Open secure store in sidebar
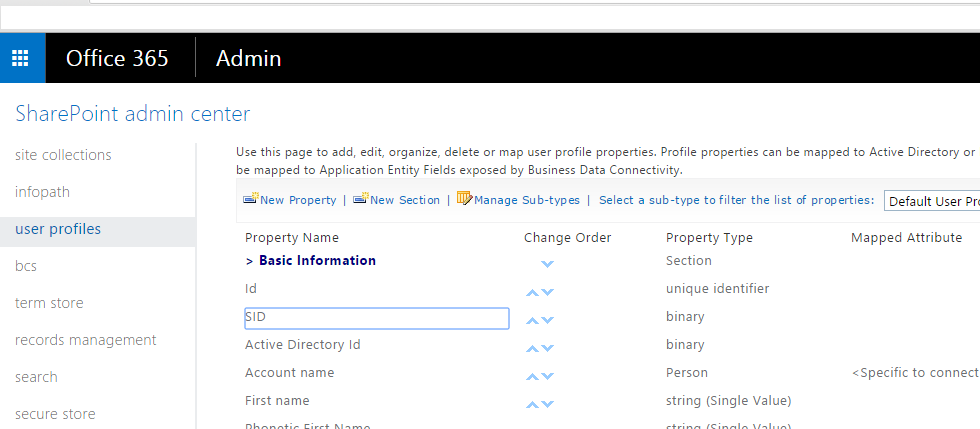 tap(55, 413)
